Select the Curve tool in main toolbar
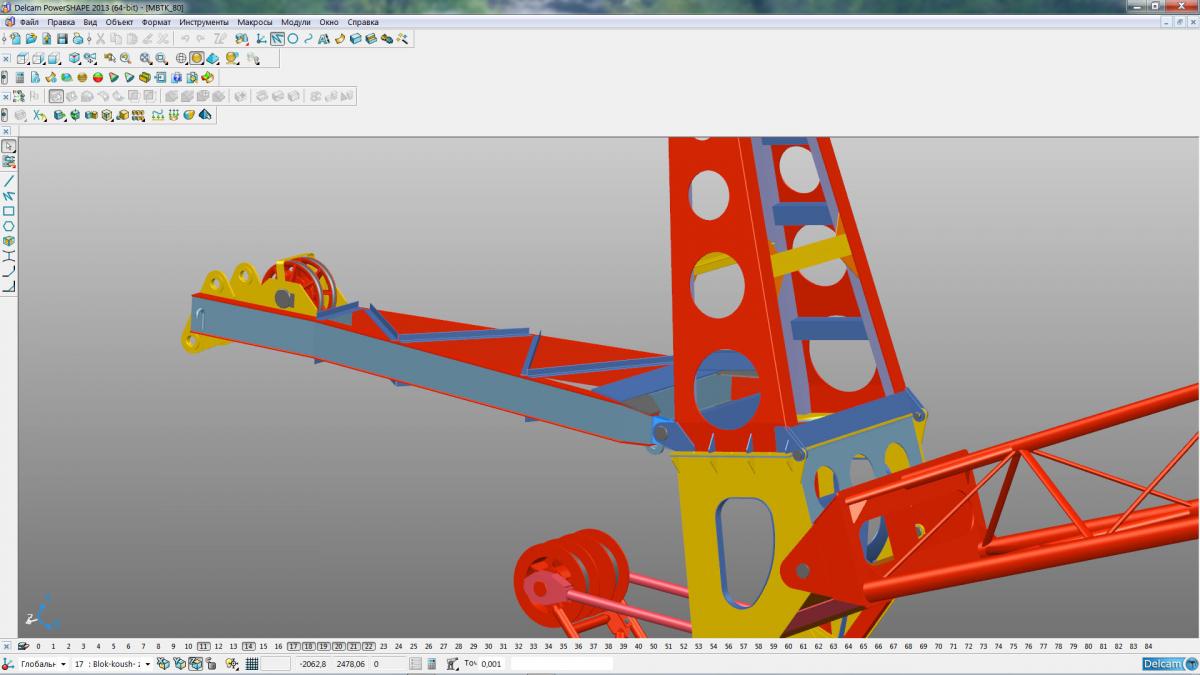 coord(308,38)
